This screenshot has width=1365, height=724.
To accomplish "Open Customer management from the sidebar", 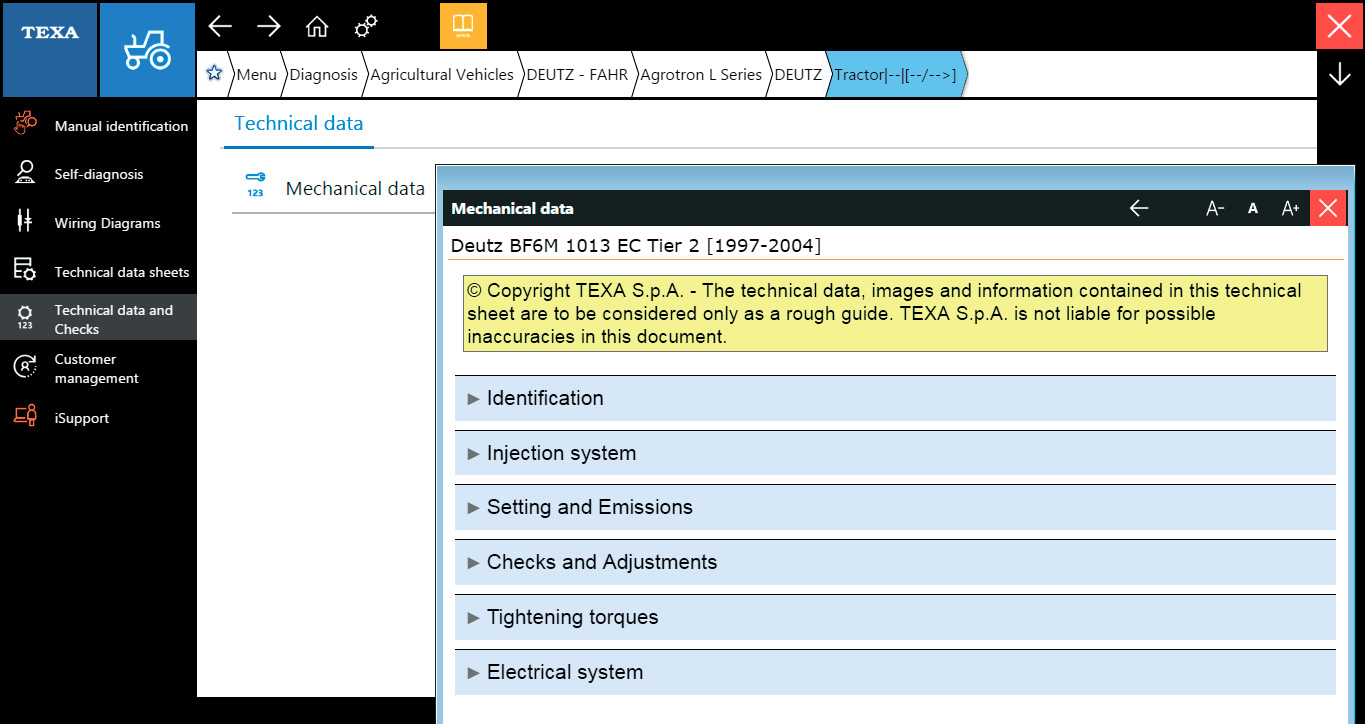I will click(x=98, y=368).
